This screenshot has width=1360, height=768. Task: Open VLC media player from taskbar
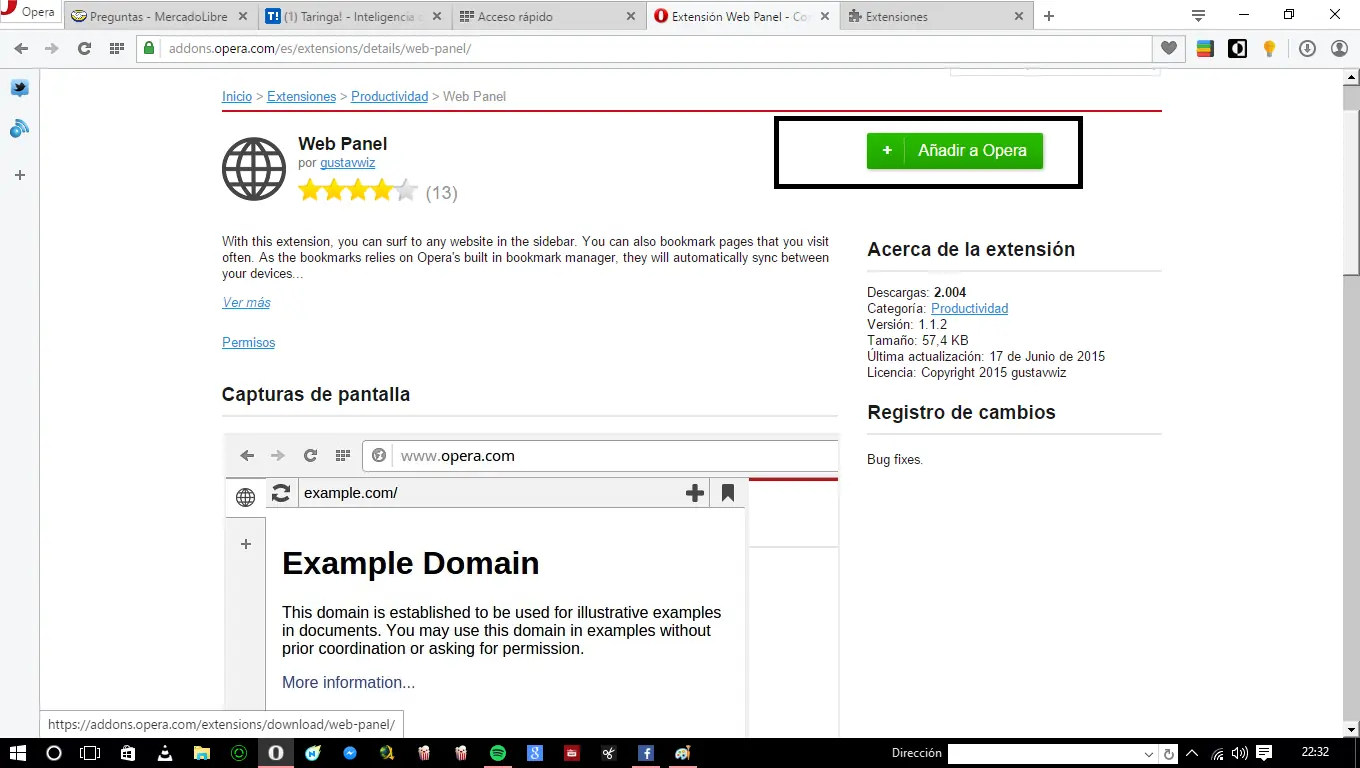[x=165, y=753]
